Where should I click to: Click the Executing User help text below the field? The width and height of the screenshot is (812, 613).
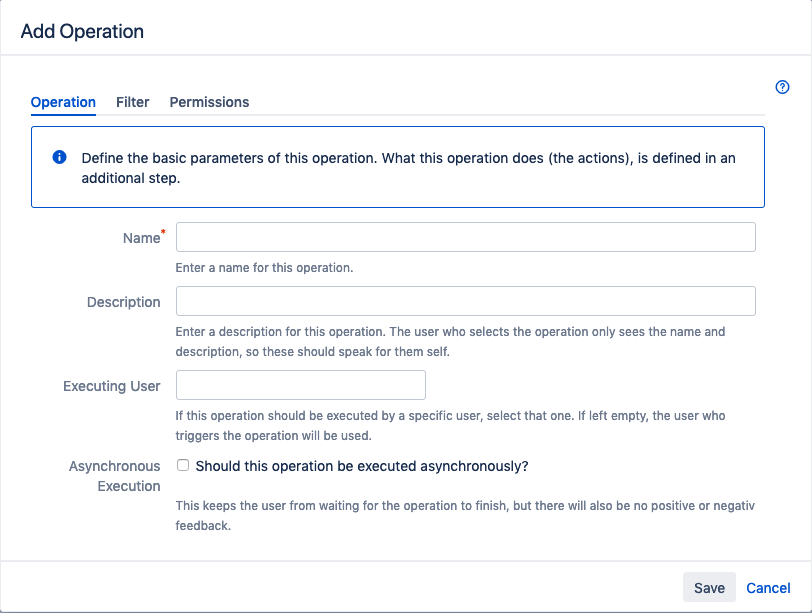[x=465, y=425]
